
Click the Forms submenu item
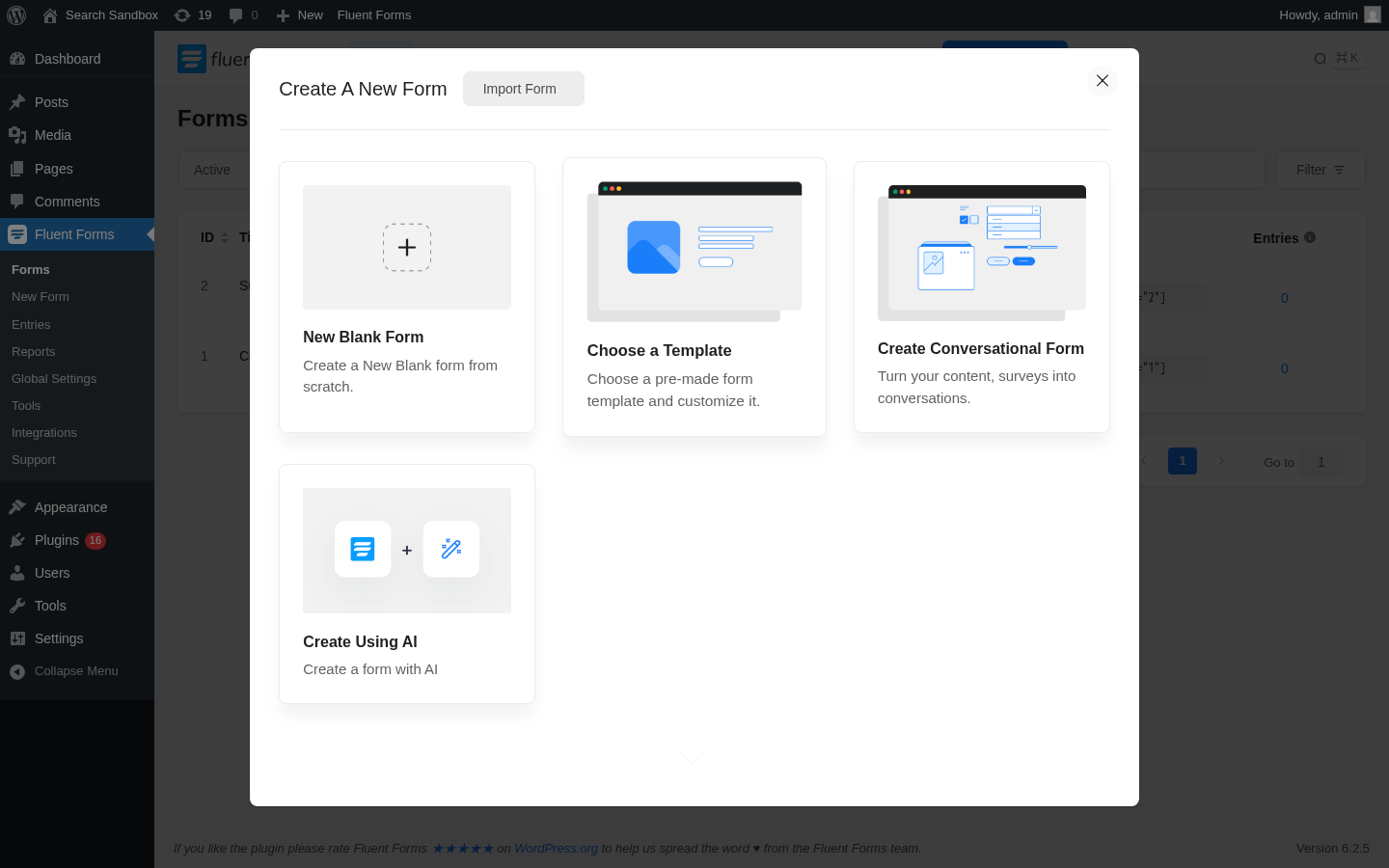(x=31, y=270)
